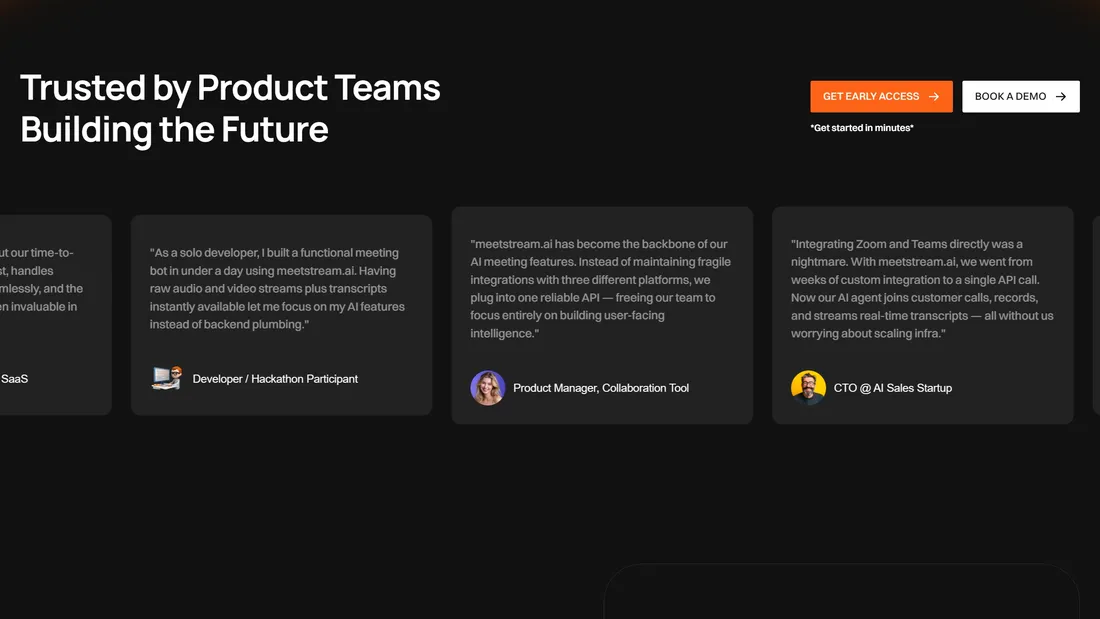Click the arrow icon inside Get Early Access
The width and height of the screenshot is (1100, 619).
pos(934,97)
